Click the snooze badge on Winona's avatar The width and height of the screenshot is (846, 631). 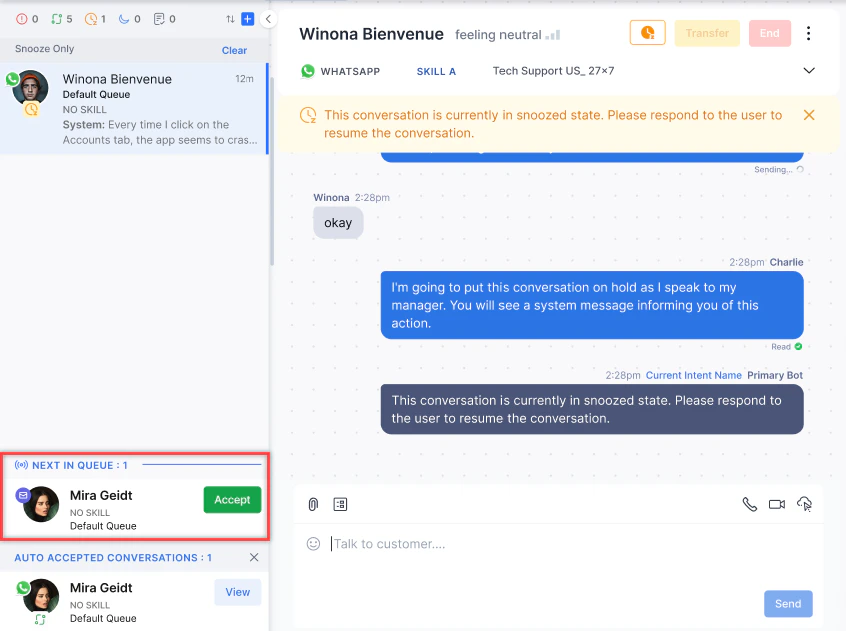tap(31, 109)
